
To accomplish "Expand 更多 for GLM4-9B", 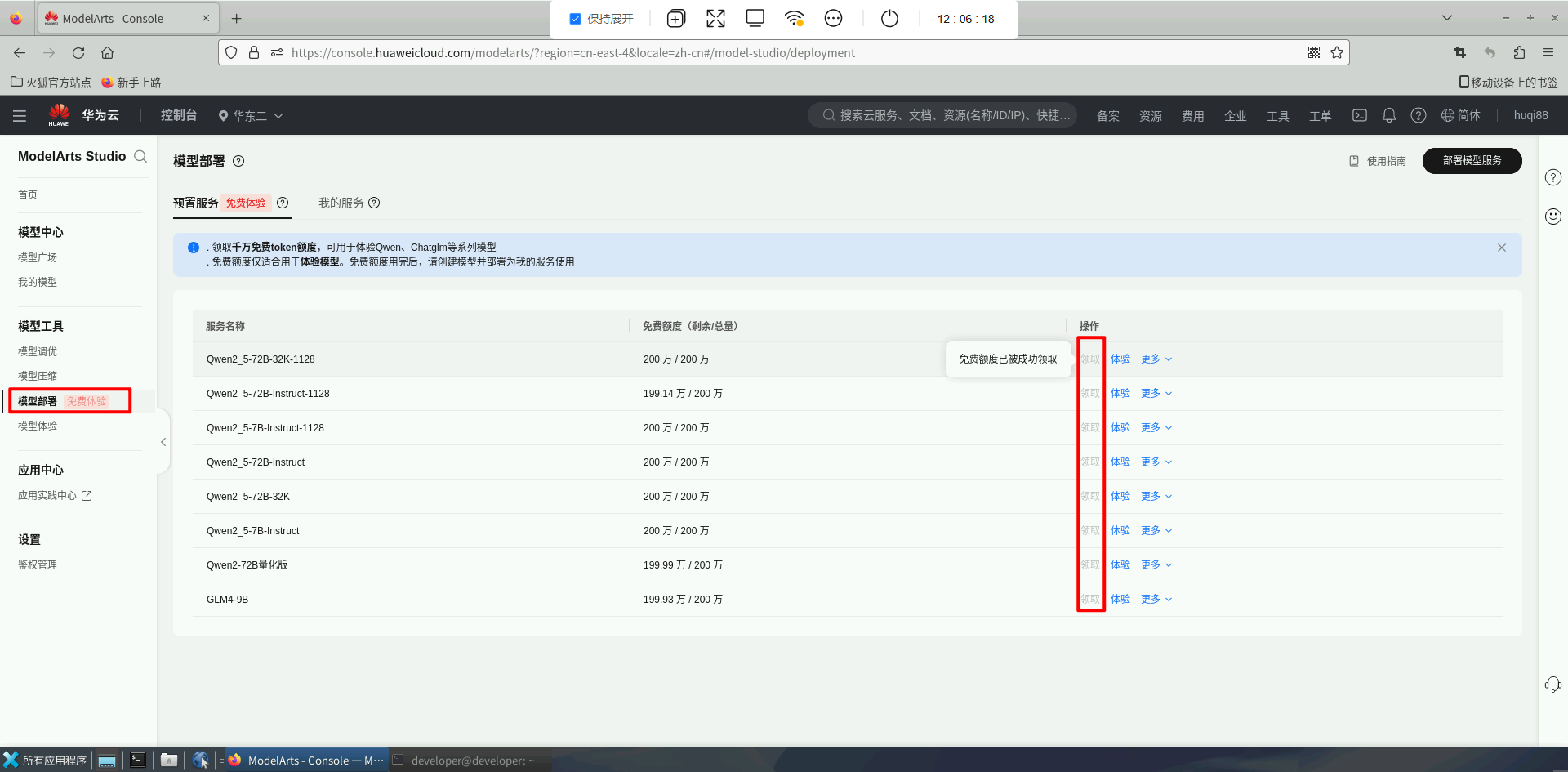I will (x=1156, y=599).
